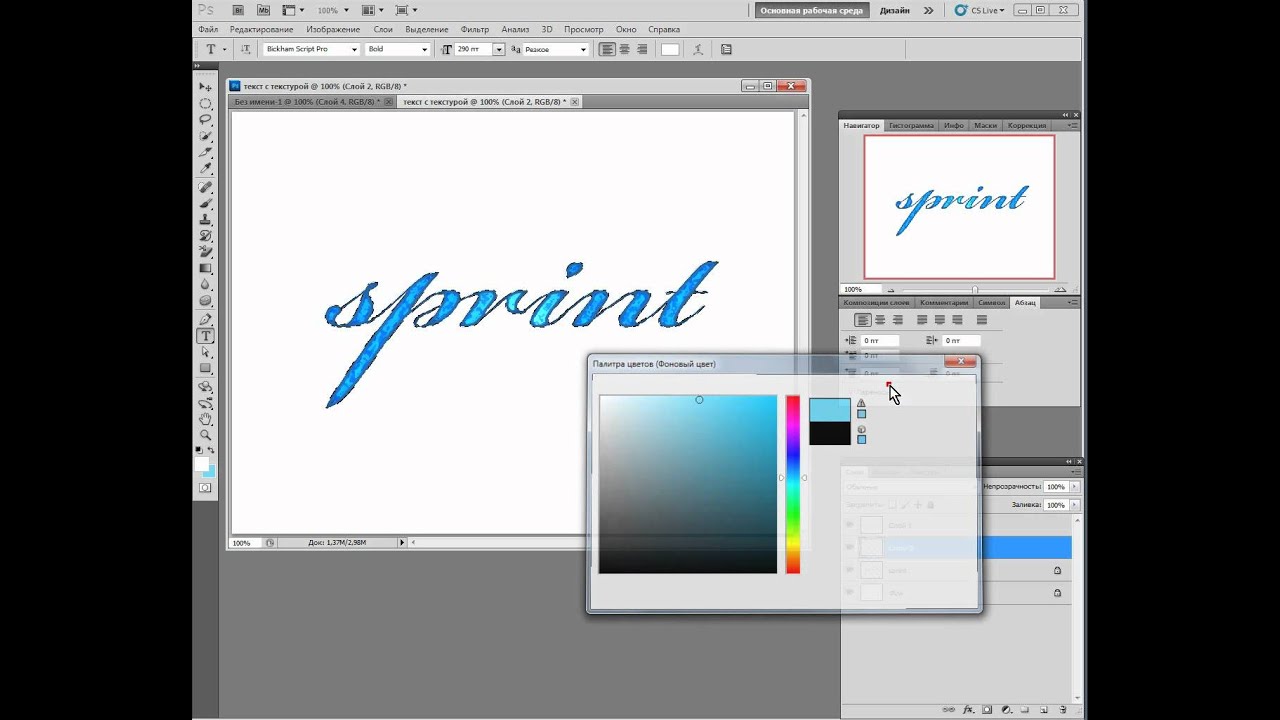1280x720 pixels.
Task: Open the font size dropdown 290 пт
Action: (x=498, y=49)
